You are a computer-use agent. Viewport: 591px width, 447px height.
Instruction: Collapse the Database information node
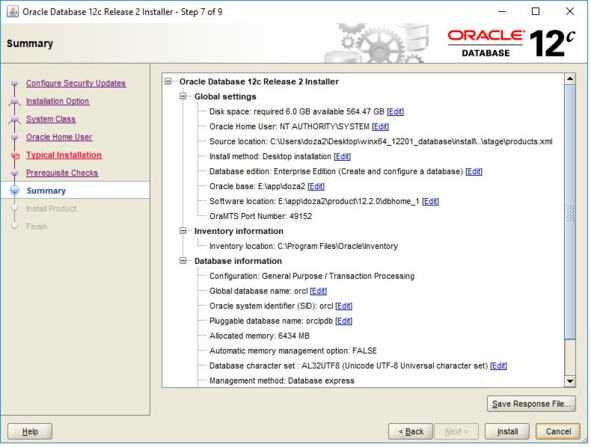coord(183,261)
